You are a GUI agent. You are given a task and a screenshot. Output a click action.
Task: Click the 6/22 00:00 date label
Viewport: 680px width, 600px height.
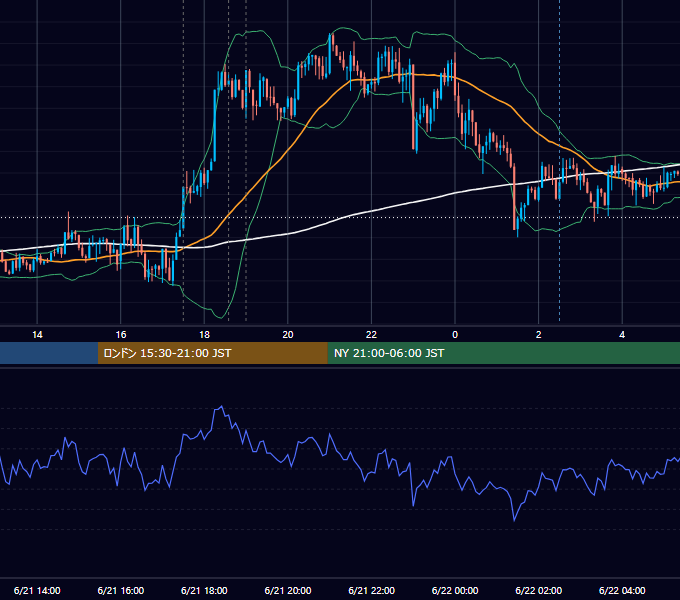tap(455, 590)
